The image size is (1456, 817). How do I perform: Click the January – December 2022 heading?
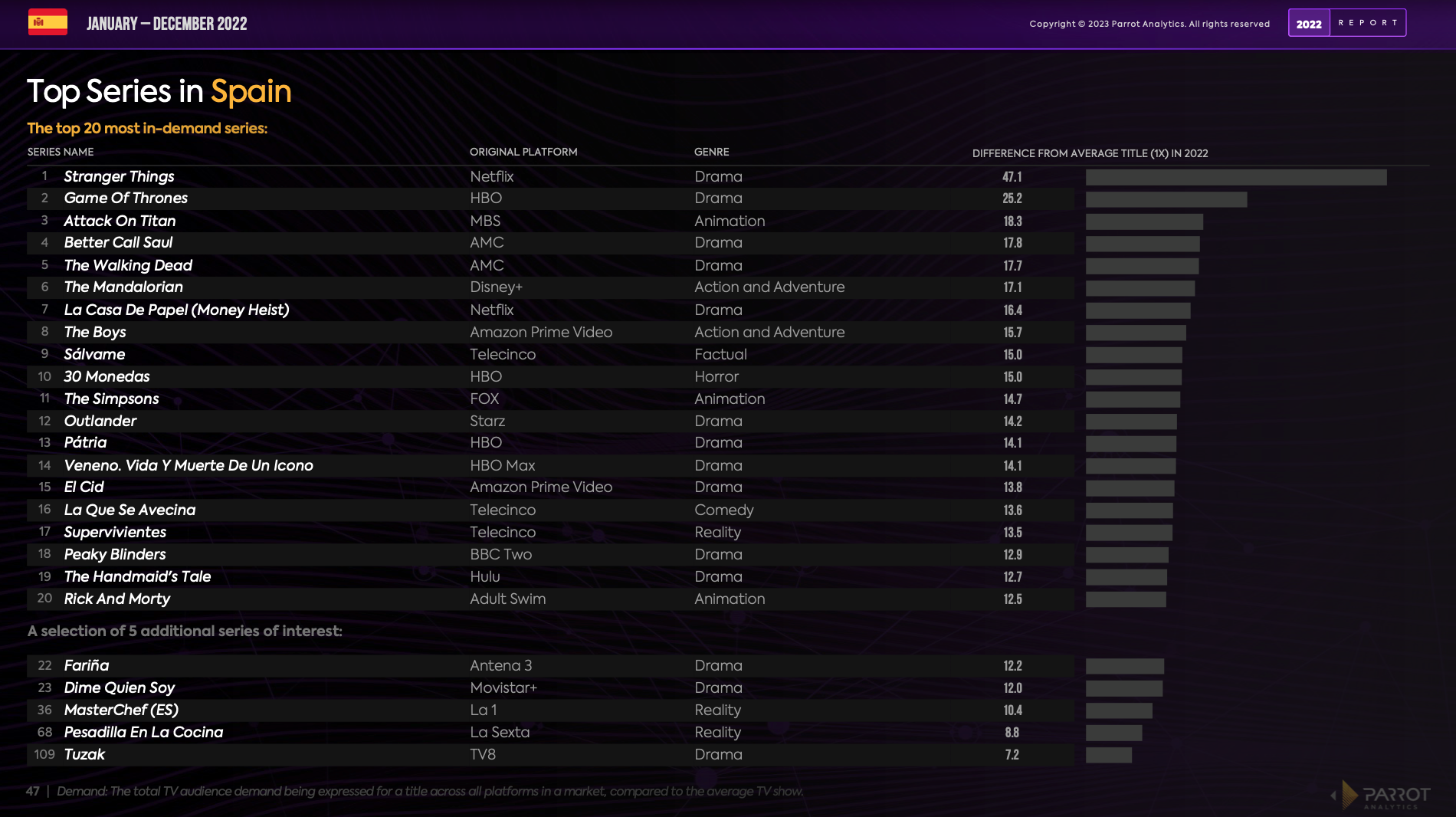167,24
